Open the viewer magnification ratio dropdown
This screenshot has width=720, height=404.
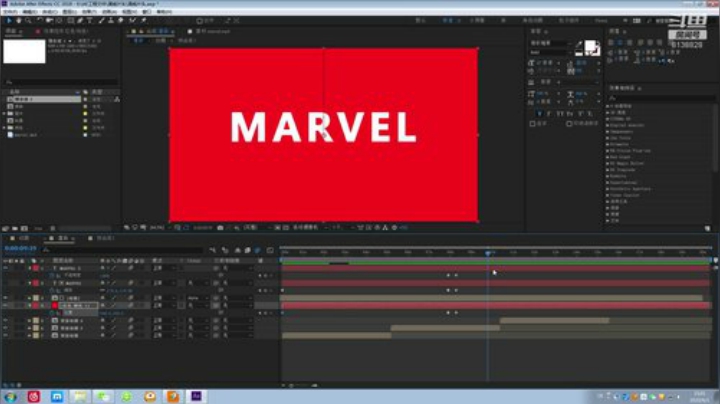158,228
